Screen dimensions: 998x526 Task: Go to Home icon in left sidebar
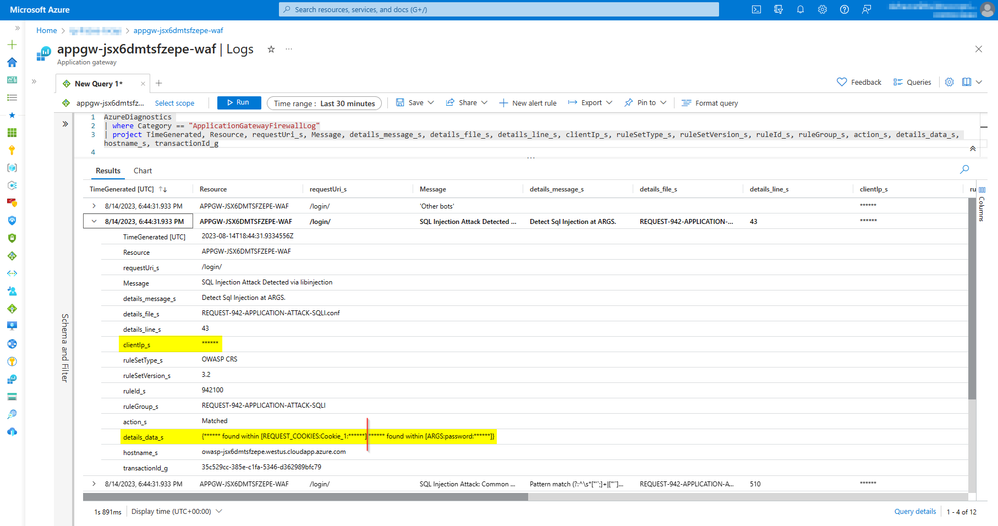coord(11,62)
